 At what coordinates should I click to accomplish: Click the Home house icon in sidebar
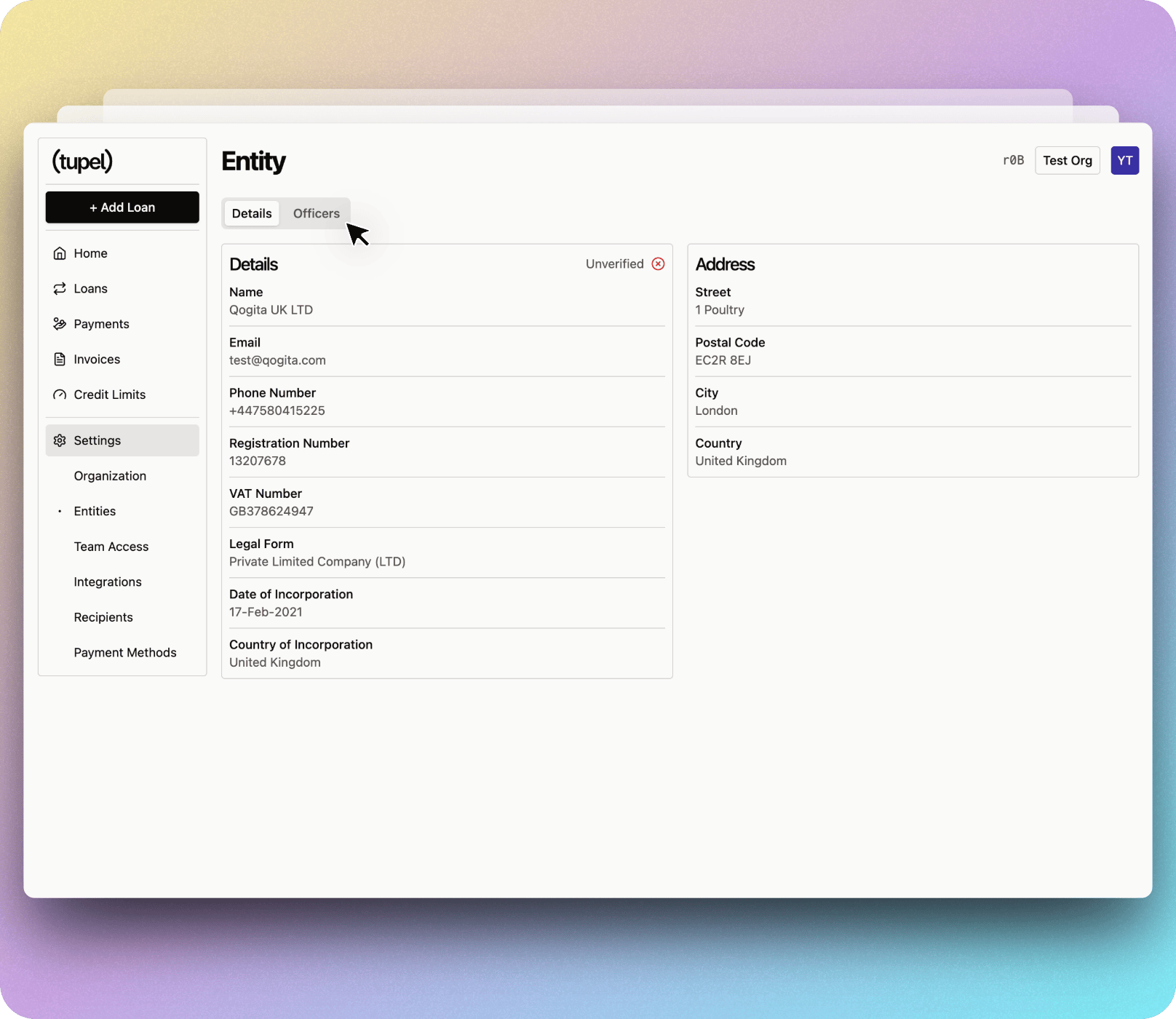coord(60,253)
